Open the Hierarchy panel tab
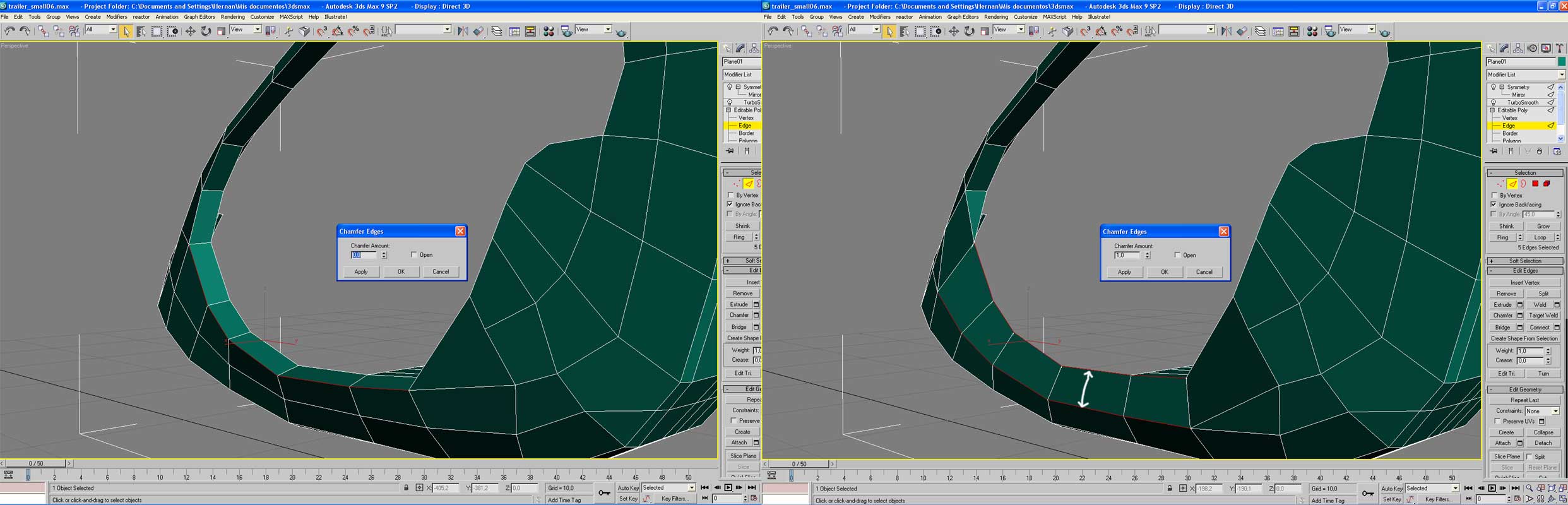The image size is (1568, 505). pyautogui.click(x=1518, y=48)
